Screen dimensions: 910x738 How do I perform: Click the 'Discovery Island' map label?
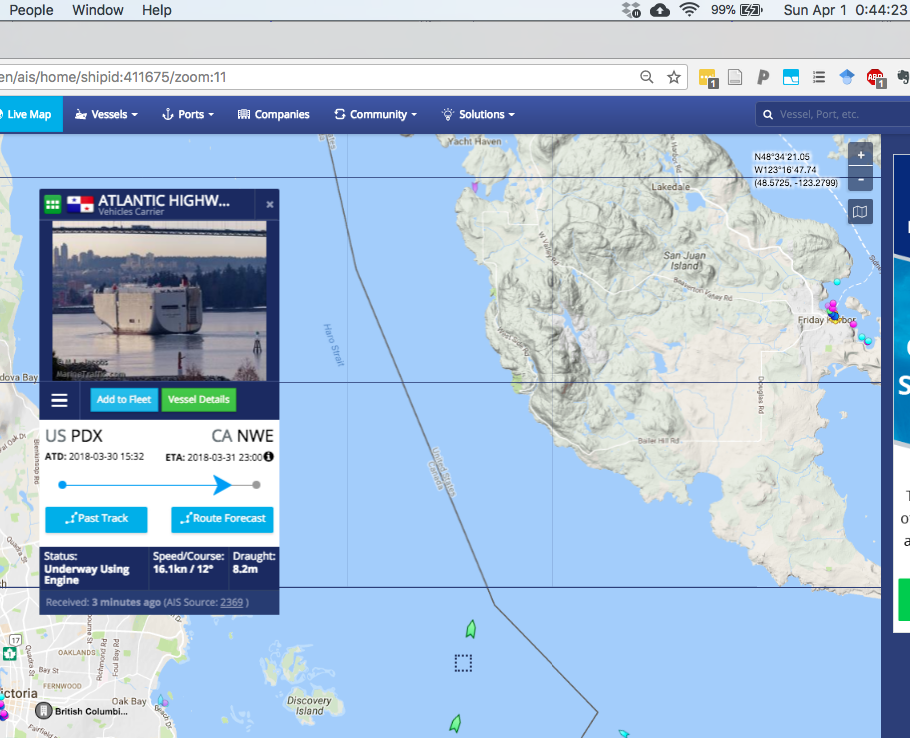(309, 706)
